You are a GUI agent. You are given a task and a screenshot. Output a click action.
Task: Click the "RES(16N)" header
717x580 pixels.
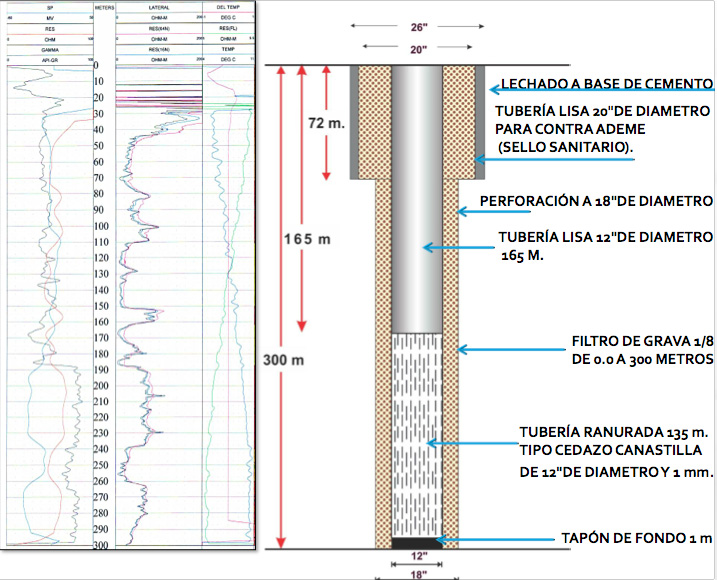click(x=159, y=49)
